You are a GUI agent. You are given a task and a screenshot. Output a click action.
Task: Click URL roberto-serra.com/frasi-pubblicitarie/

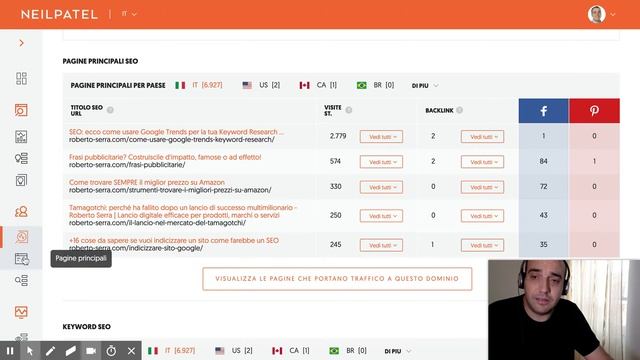[x=127, y=165]
